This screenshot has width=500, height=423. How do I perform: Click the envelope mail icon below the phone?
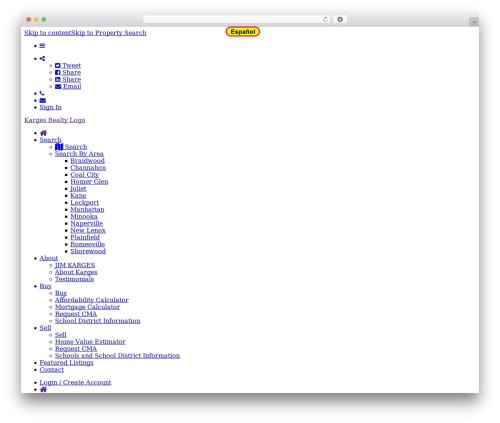(x=43, y=100)
